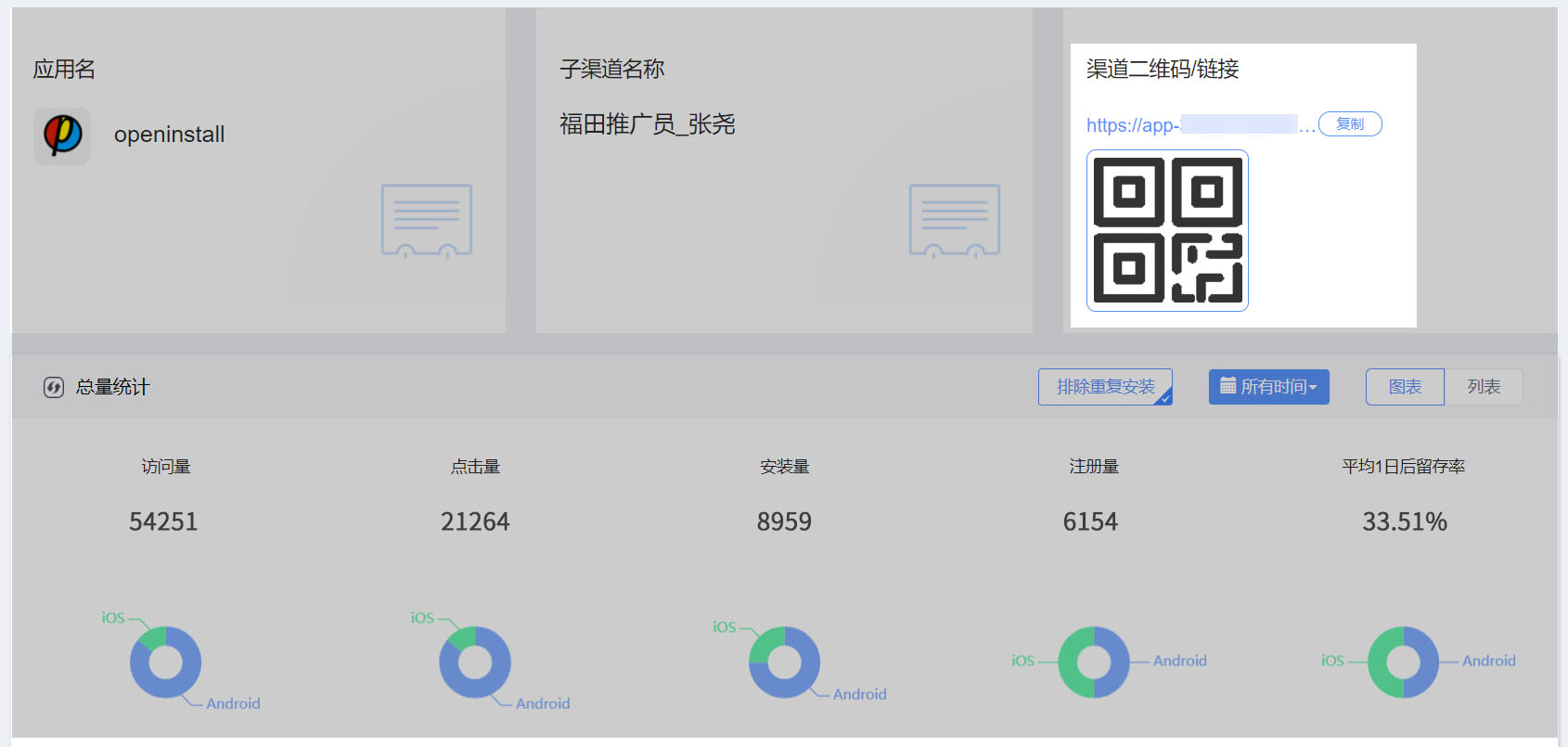This screenshot has width=1568, height=747.
Task: Click the retention rate value 33.51%
Action: (1405, 522)
